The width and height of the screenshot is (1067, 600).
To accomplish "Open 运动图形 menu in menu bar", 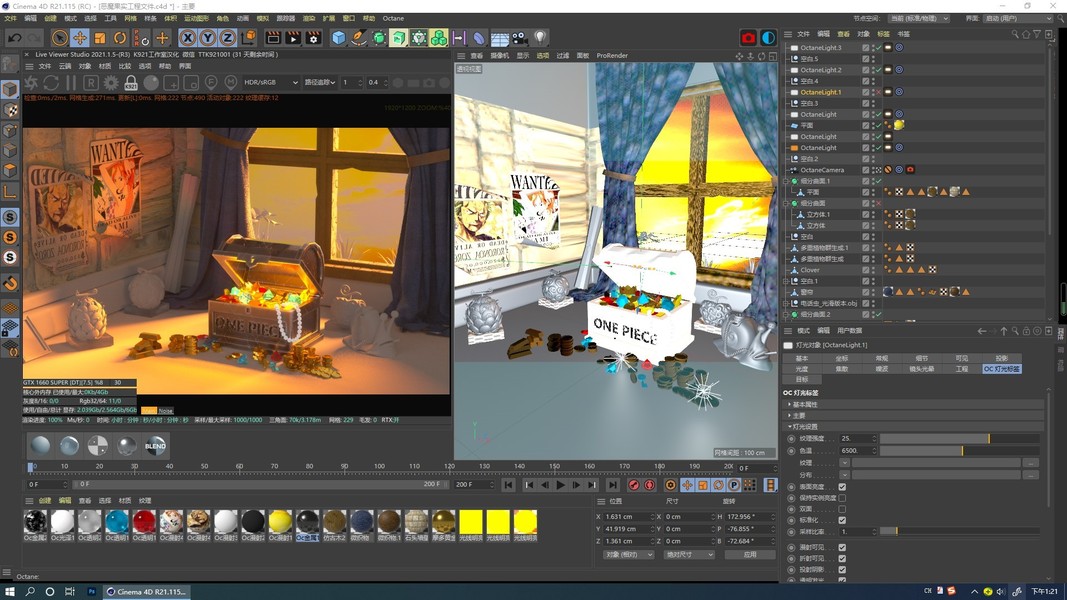I will (x=197, y=18).
